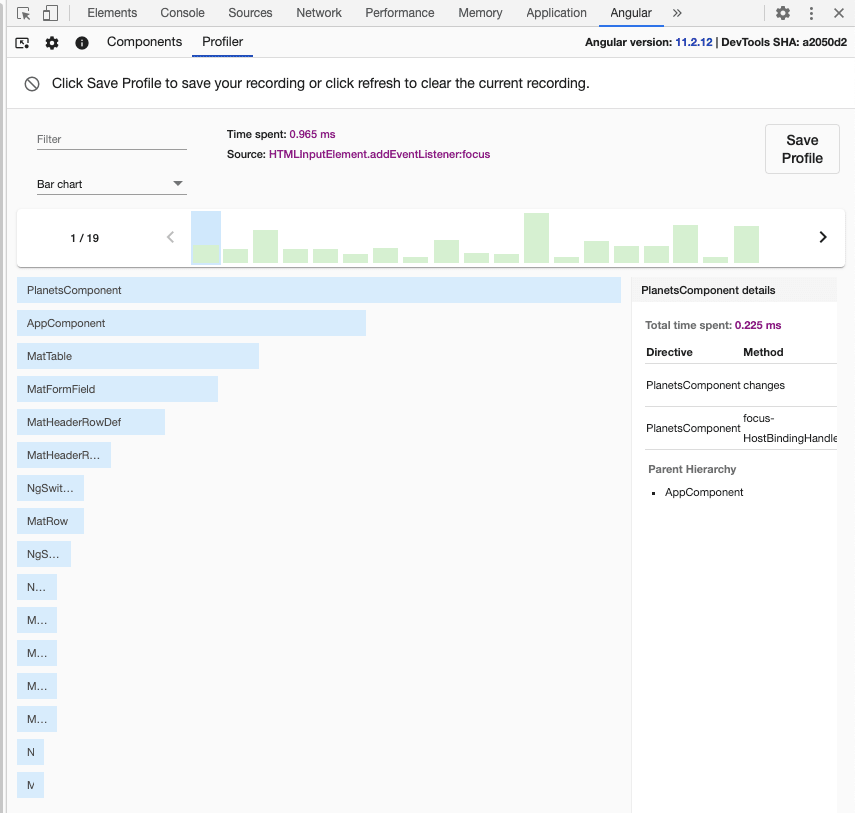Image resolution: width=855 pixels, height=813 pixels.
Task: Go to the previous frame arrow
Action: tap(171, 237)
